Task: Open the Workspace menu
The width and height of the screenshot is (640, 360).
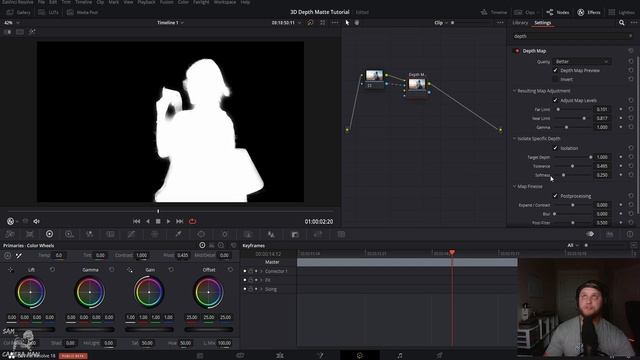Action: coord(225,2)
